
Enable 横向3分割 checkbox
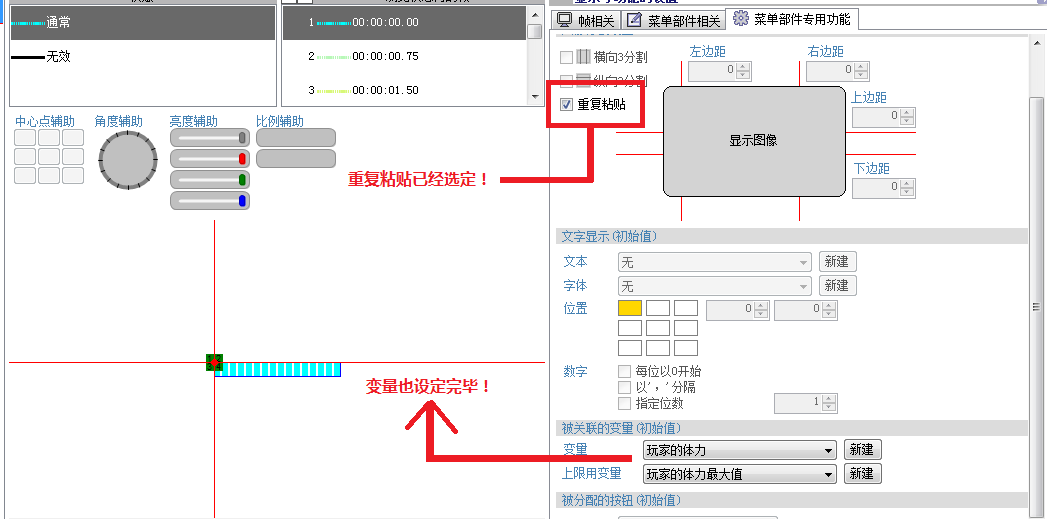click(x=566, y=57)
